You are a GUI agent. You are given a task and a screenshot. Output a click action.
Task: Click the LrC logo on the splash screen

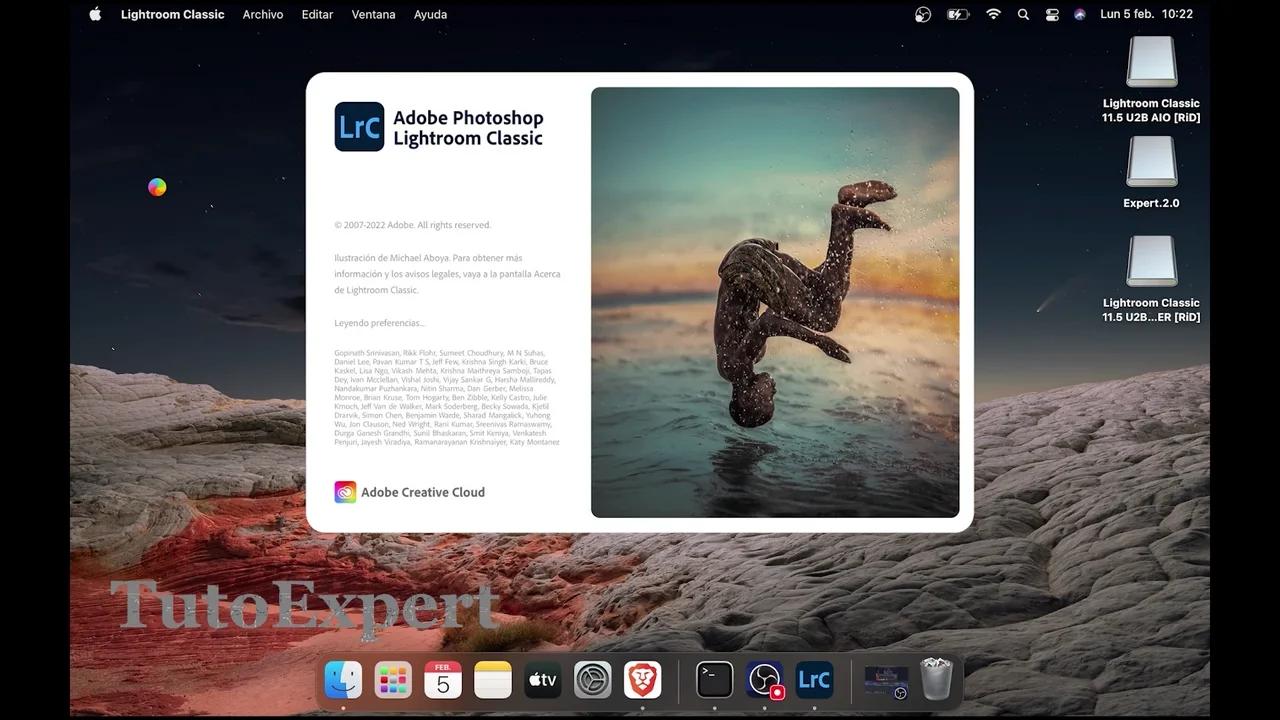coord(359,127)
